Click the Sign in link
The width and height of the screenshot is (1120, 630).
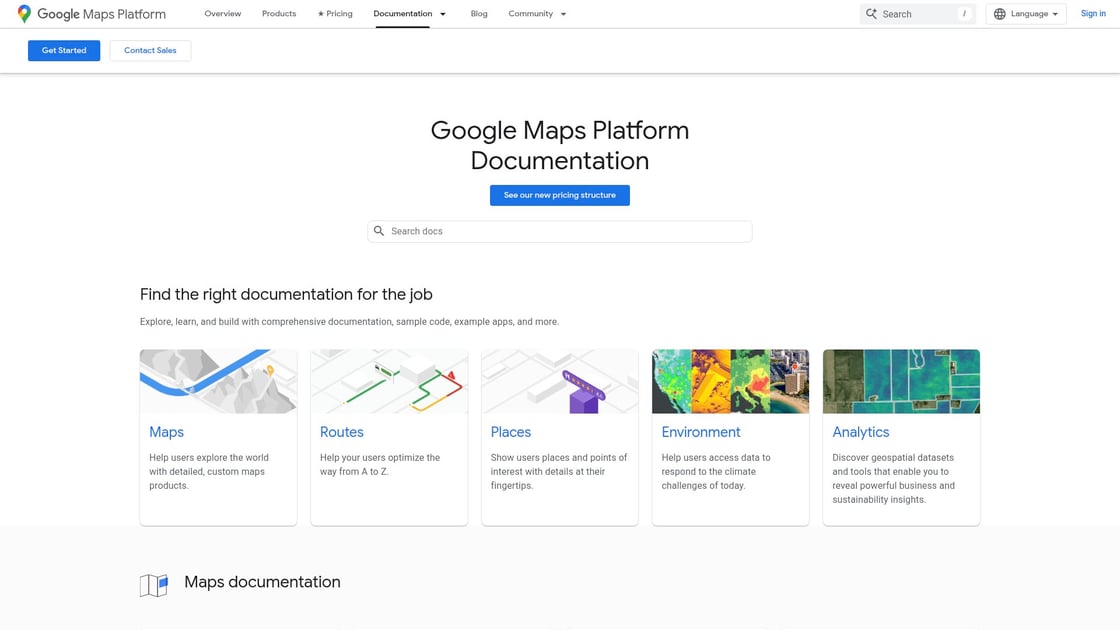pyautogui.click(x=1093, y=14)
